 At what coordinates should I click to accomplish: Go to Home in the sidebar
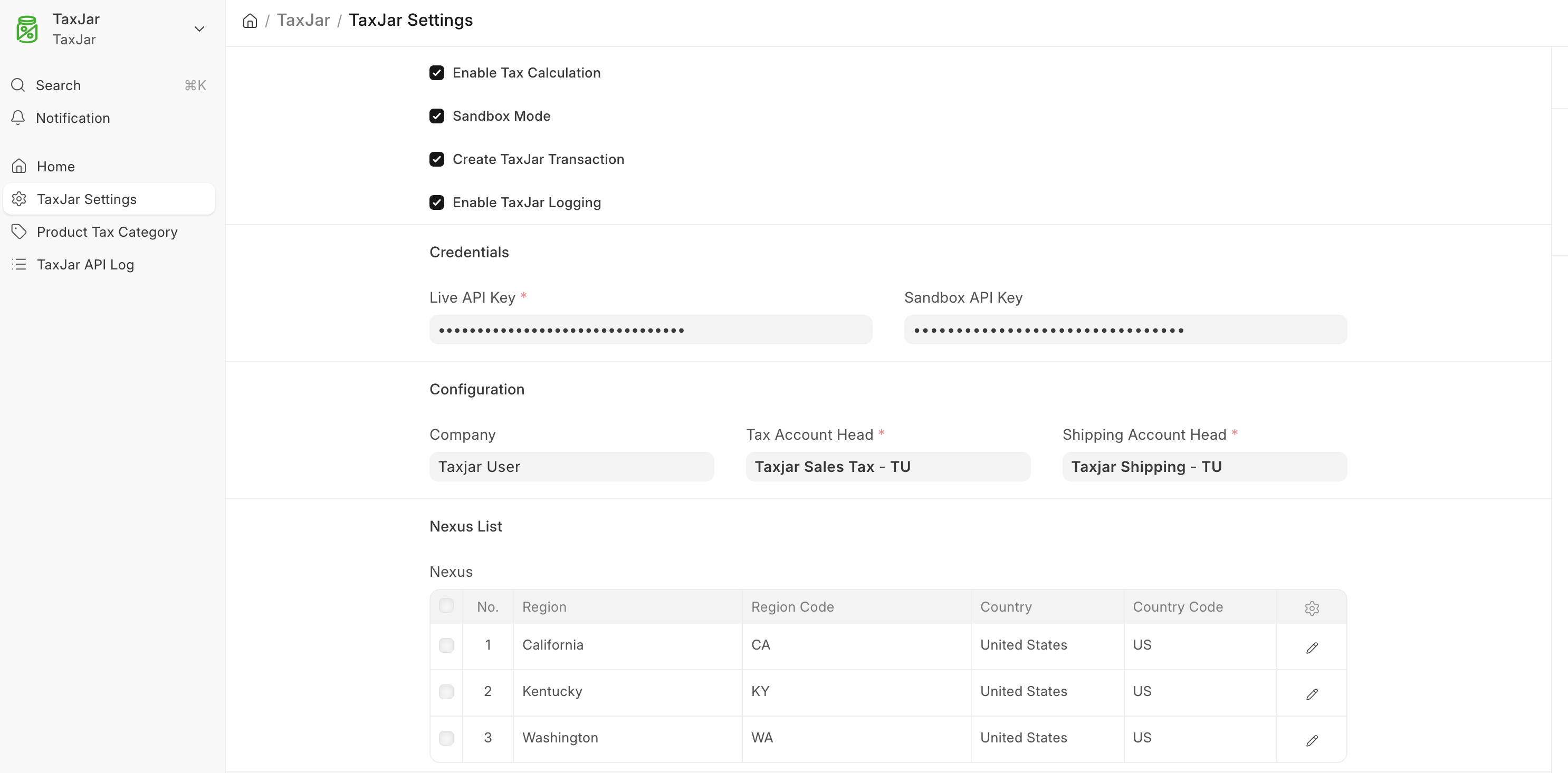109,167
